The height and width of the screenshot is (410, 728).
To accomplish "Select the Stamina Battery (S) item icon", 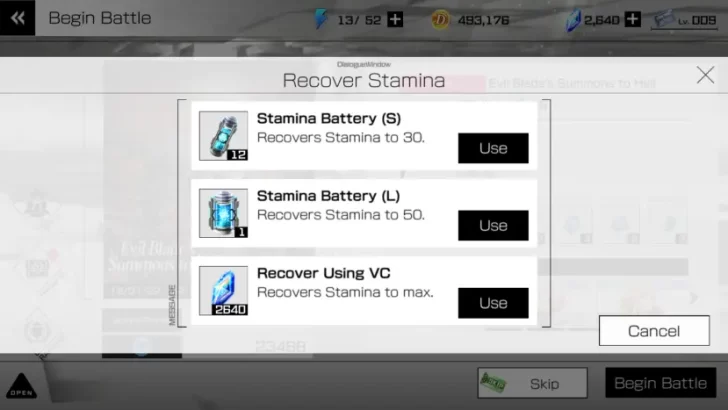I will 223,136.
